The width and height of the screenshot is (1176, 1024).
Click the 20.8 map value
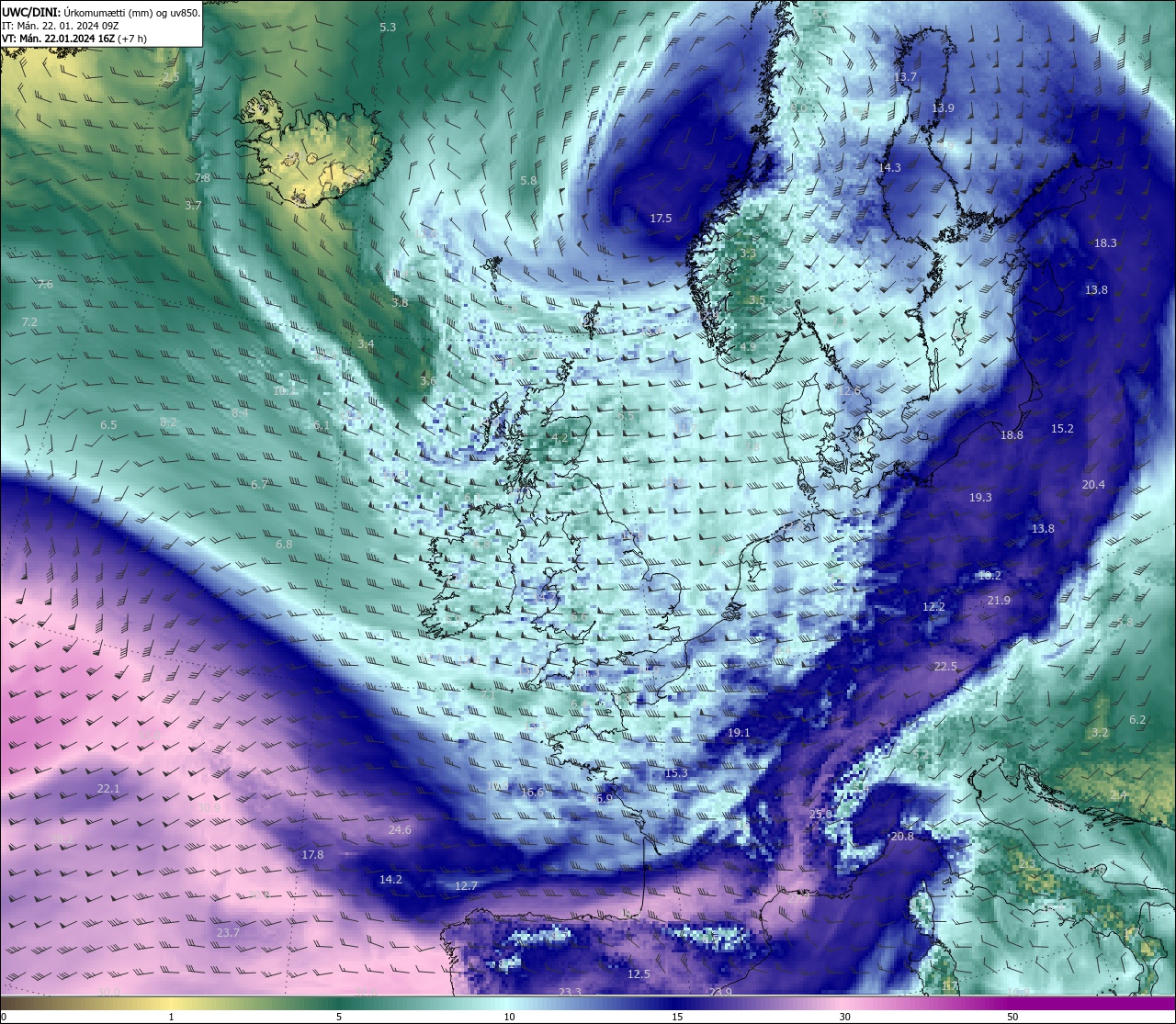pos(902,837)
